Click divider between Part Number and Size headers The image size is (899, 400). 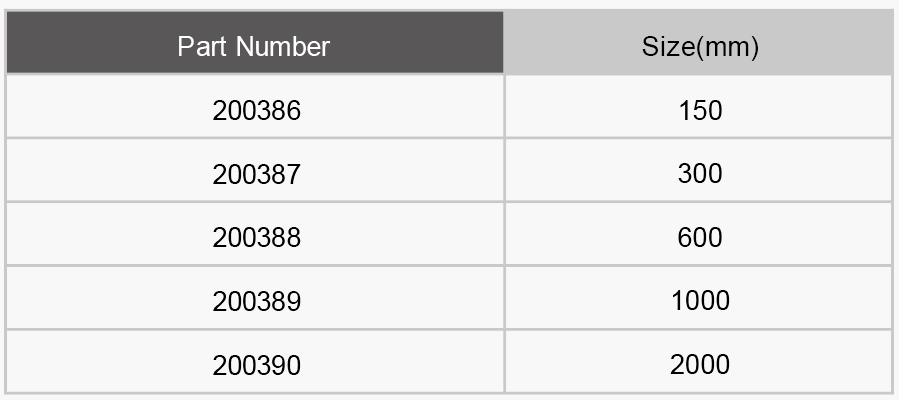(x=503, y=42)
